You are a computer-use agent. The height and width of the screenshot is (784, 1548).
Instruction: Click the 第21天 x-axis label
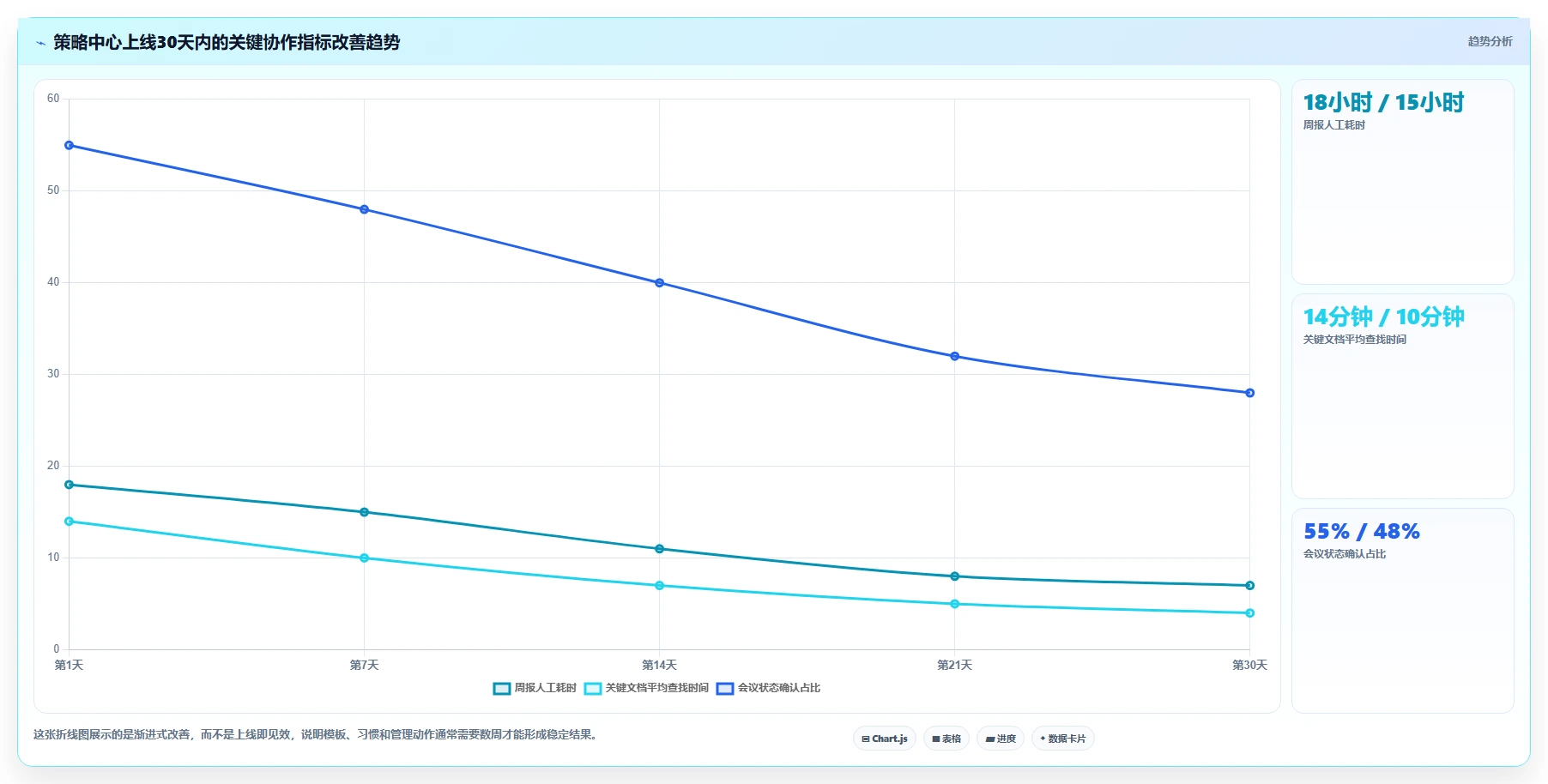(955, 666)
